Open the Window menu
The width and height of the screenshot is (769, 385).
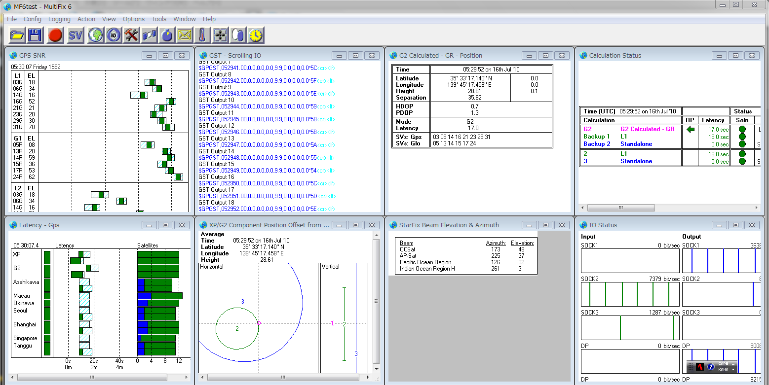pos(185,19)
